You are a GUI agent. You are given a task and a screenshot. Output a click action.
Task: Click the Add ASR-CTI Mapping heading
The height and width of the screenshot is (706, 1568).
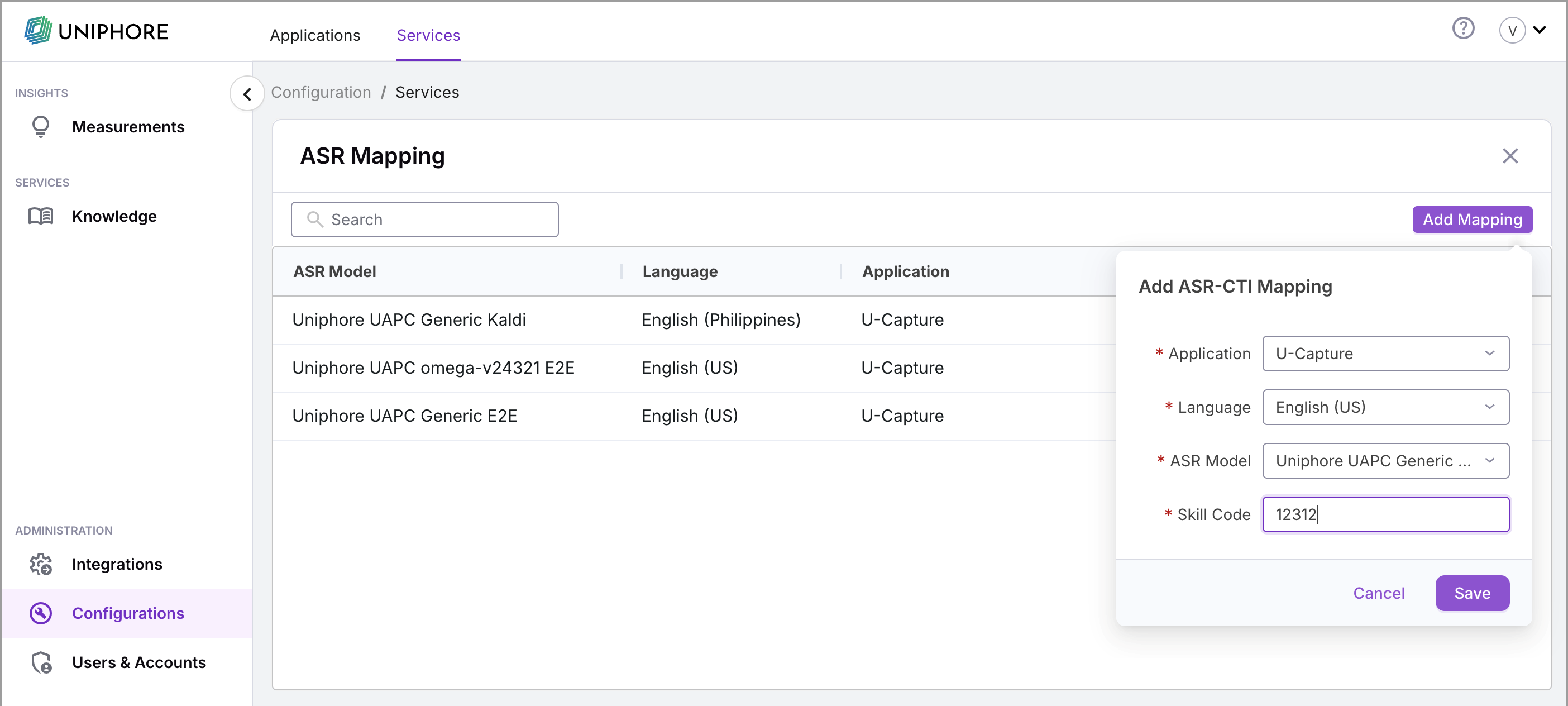[x=1235, y=287]
